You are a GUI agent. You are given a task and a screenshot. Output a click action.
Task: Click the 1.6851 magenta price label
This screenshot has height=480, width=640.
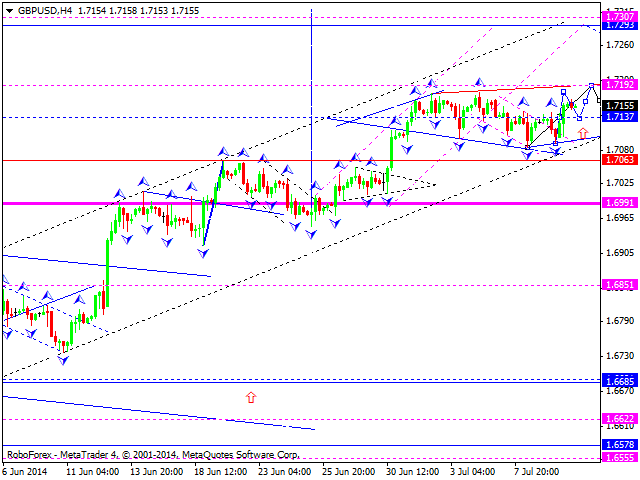(x=619, y=284)
